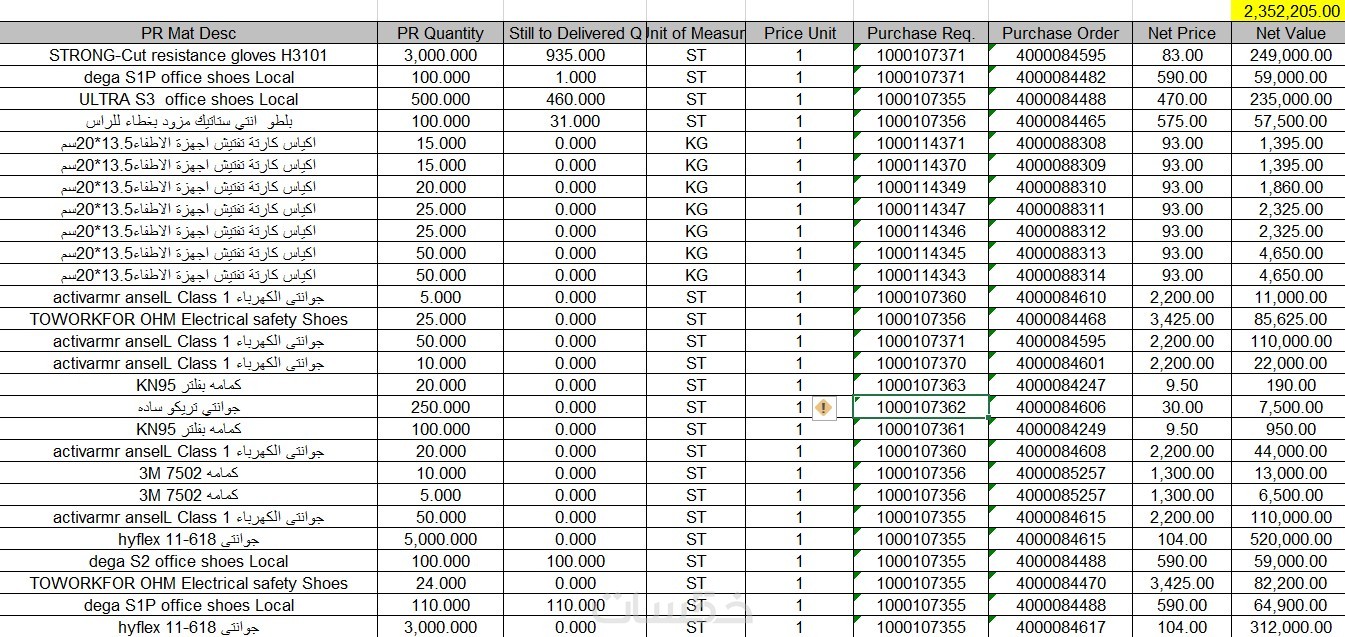The width and height of the screenshot is (1345, 637).
Task: Select the net value 249,000.00
Action: coord(1290,55)
